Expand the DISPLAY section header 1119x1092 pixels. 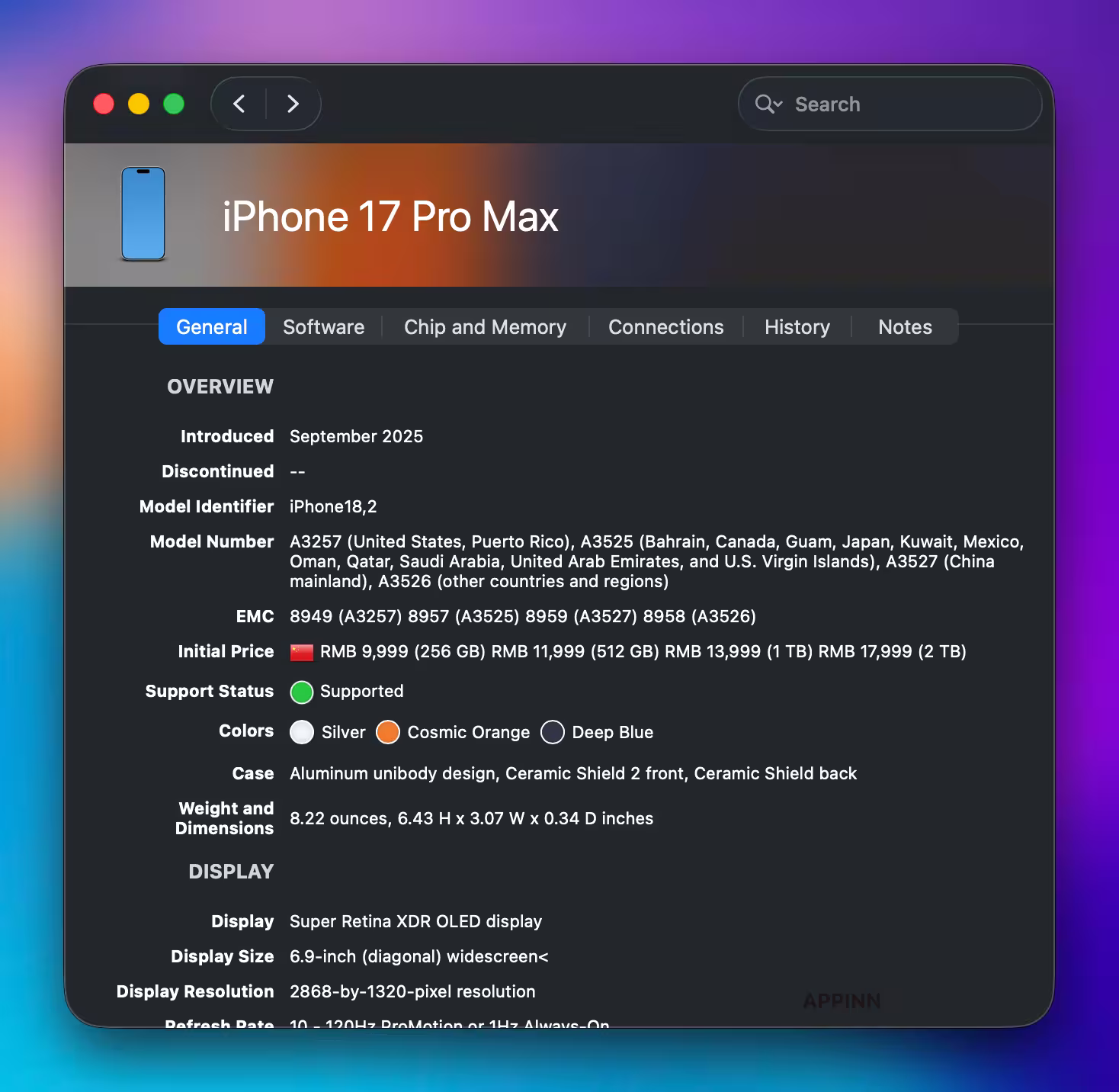tap(231, 872)
